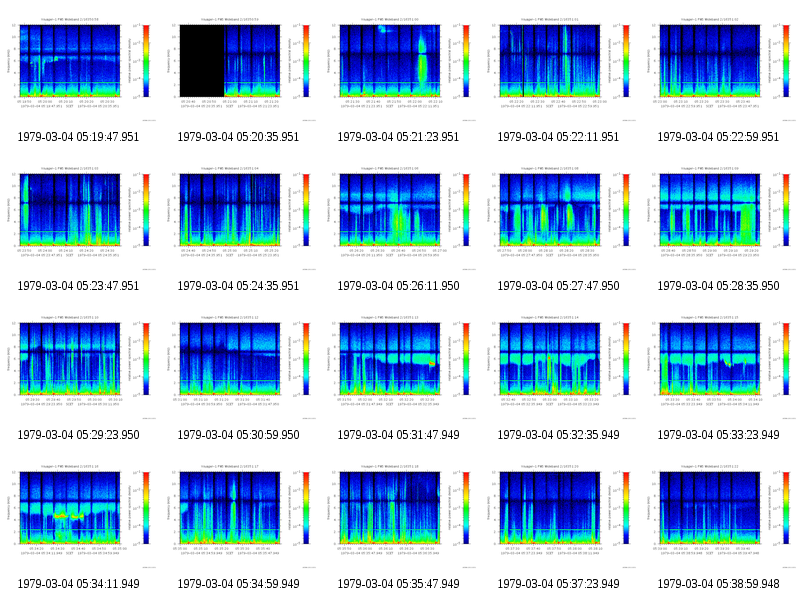Click caption 1979-03-04 05:23:47.951
This screenshot has width=800, height=596.
tap(78, 286)
